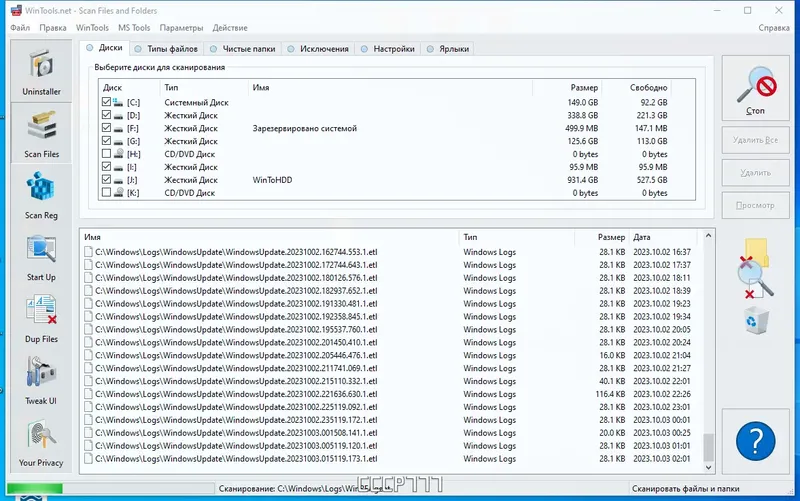Screen dimensions: 800x501
Task: Open the Файл menu
Action: point(20,28)
